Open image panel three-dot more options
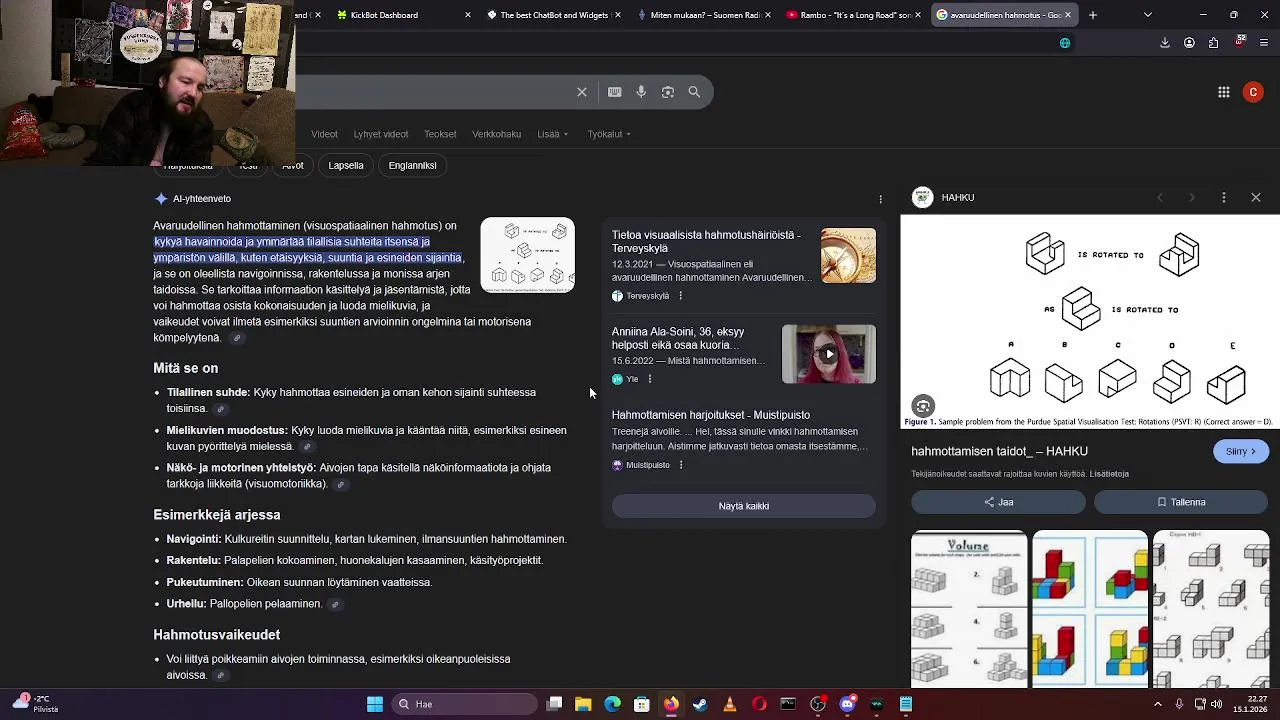This screenshot has height=720, width=1280. pyautogui.click(x=1224, y=198)
